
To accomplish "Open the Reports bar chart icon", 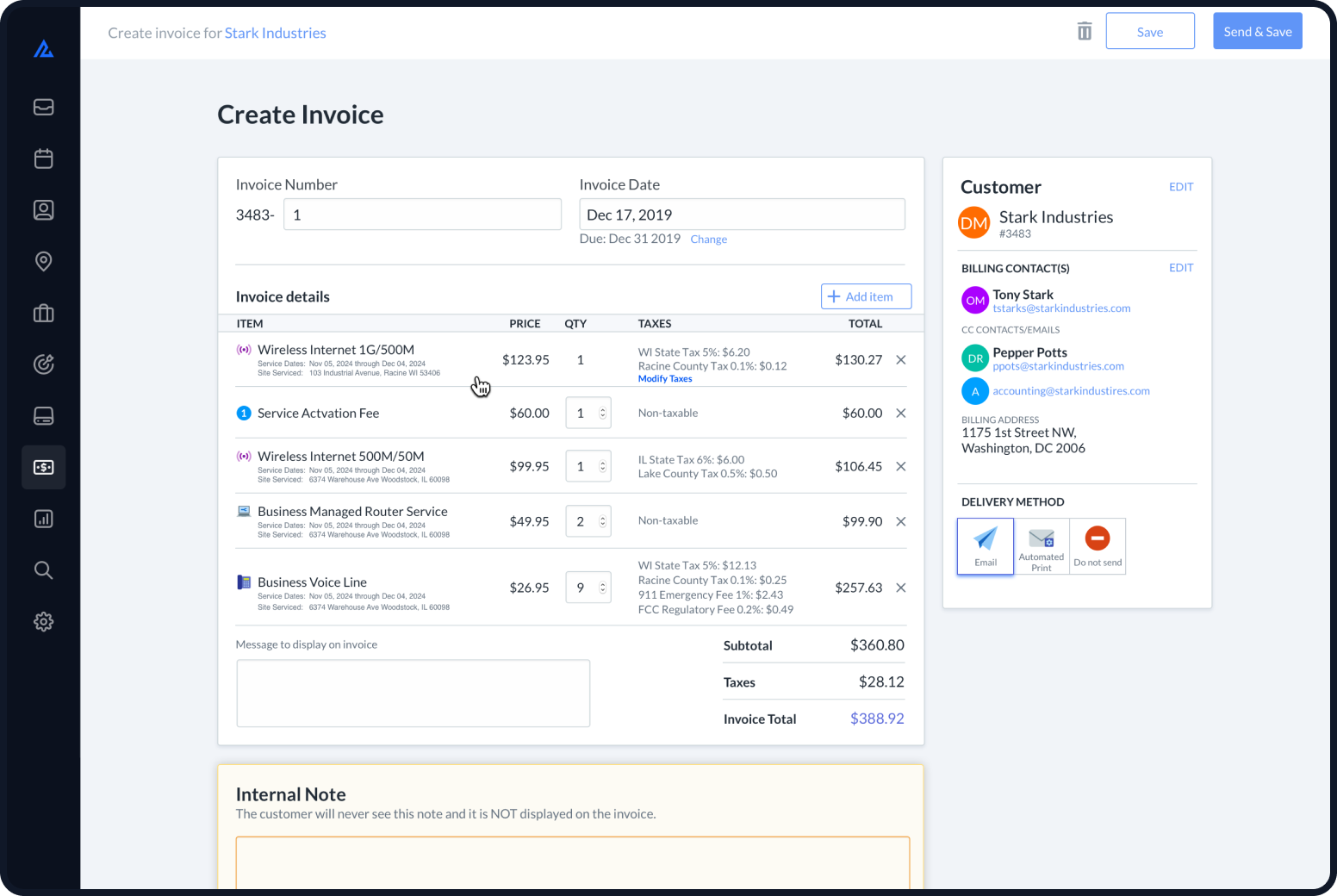I will [43, 519].
